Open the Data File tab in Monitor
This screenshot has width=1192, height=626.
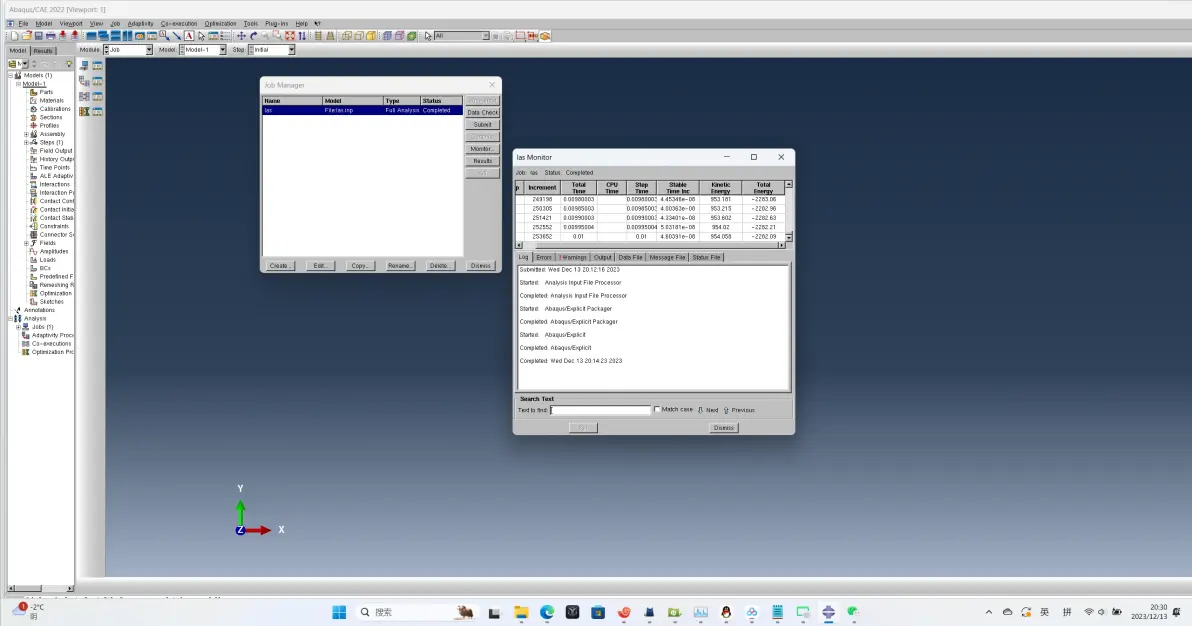[630, 257]
